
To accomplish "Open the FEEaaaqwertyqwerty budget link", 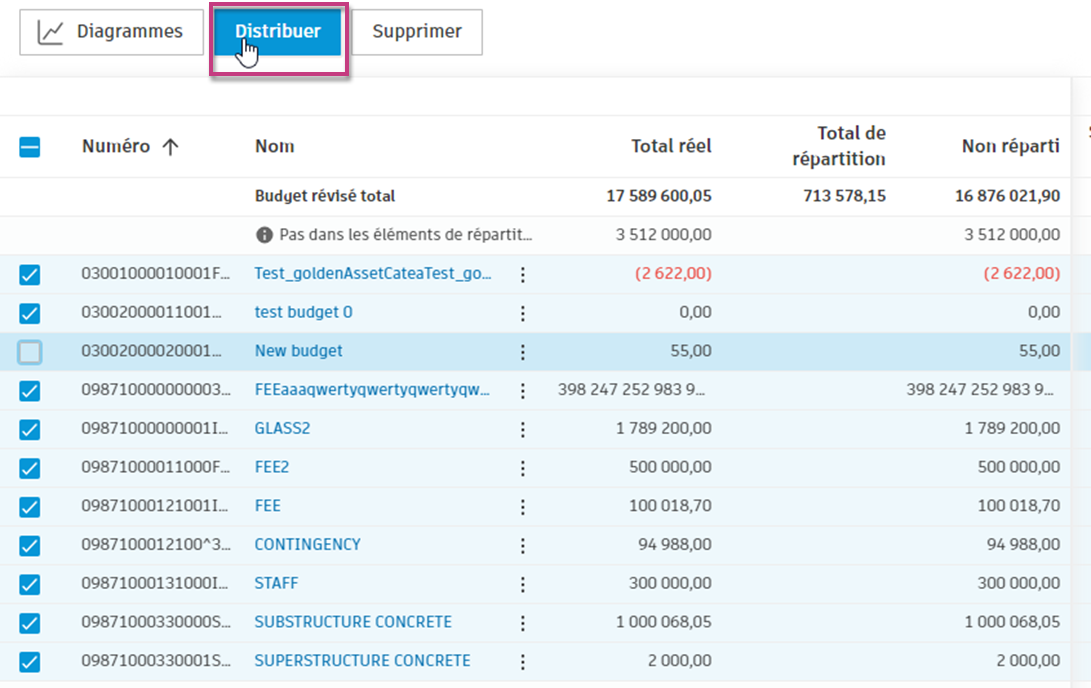I will point(372,390).
